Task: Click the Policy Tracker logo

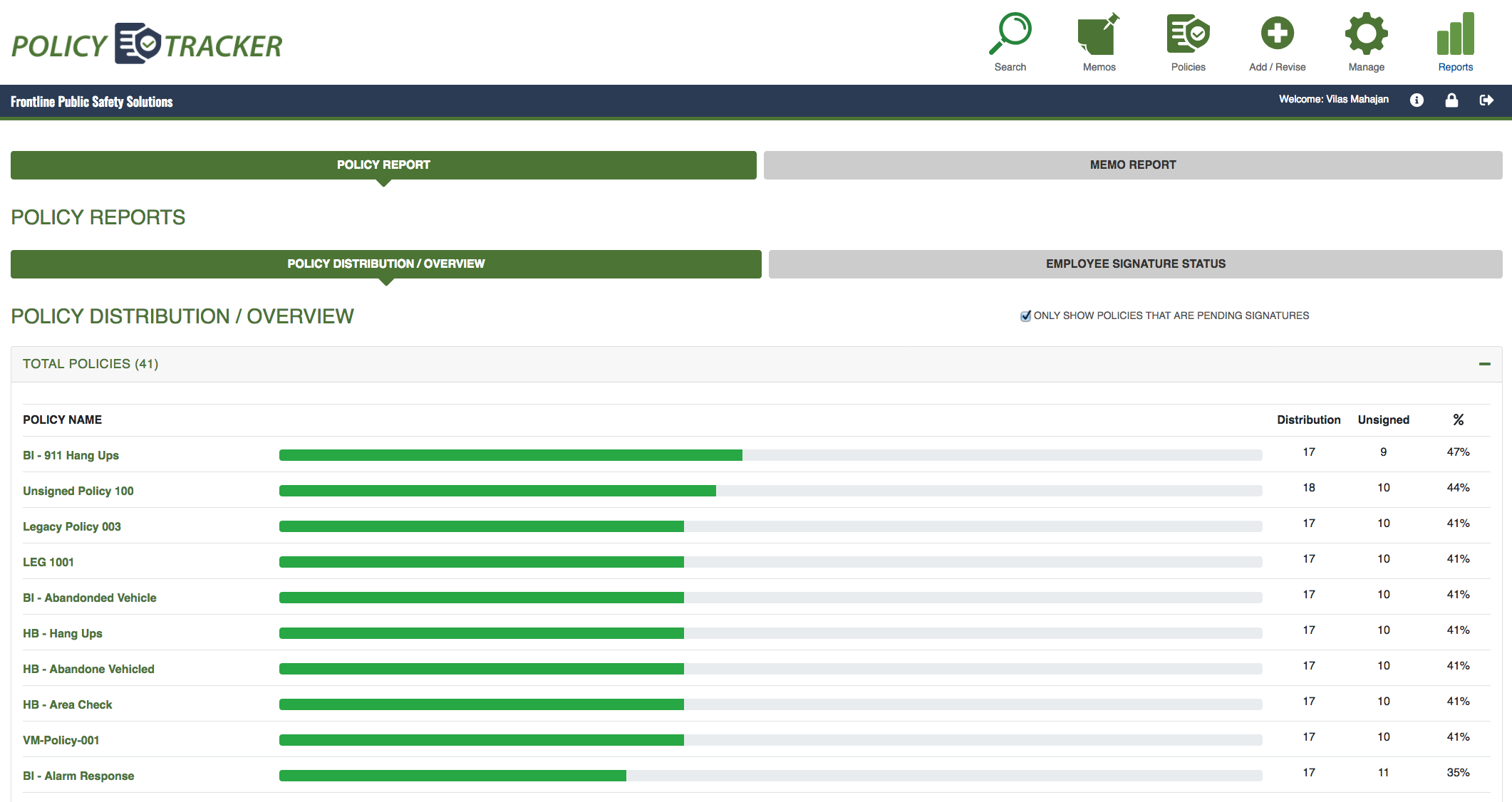Action: (146, 43)
